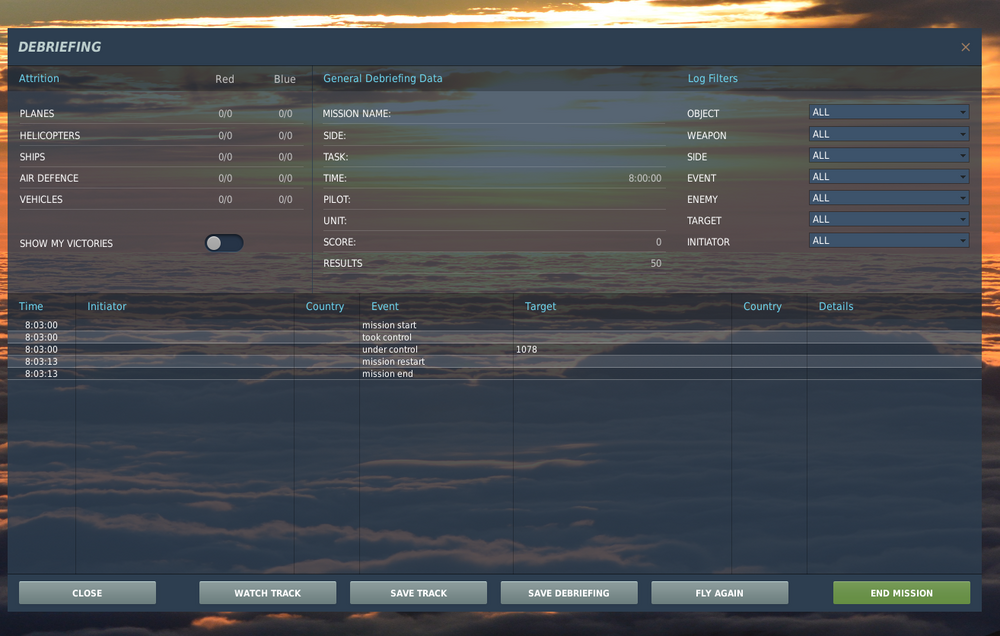Select the 'took control' log row
Image resolution: width=1000 pixels, height=636 pixels.
coord(494,337)
